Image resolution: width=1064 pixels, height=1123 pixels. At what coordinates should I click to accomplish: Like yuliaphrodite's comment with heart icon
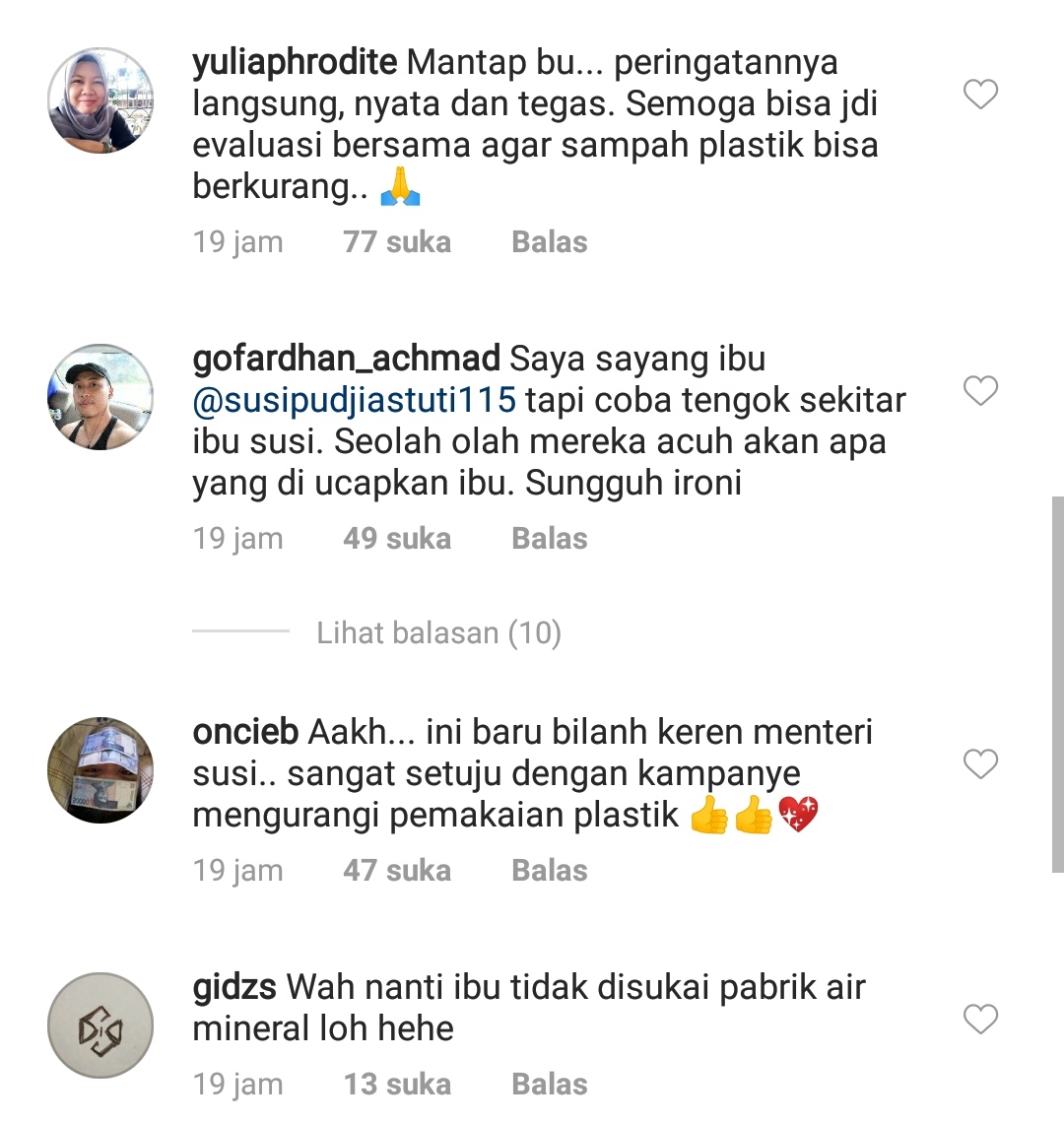pos(980,95)
